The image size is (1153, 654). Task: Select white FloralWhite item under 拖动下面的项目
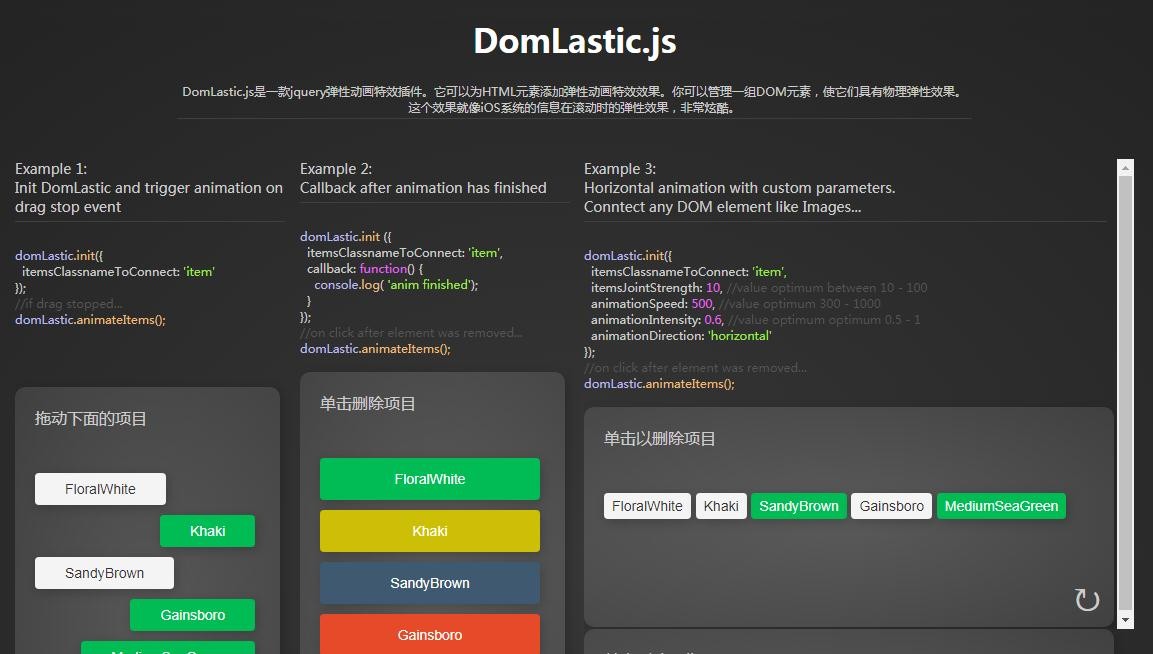tap(100, 489)
